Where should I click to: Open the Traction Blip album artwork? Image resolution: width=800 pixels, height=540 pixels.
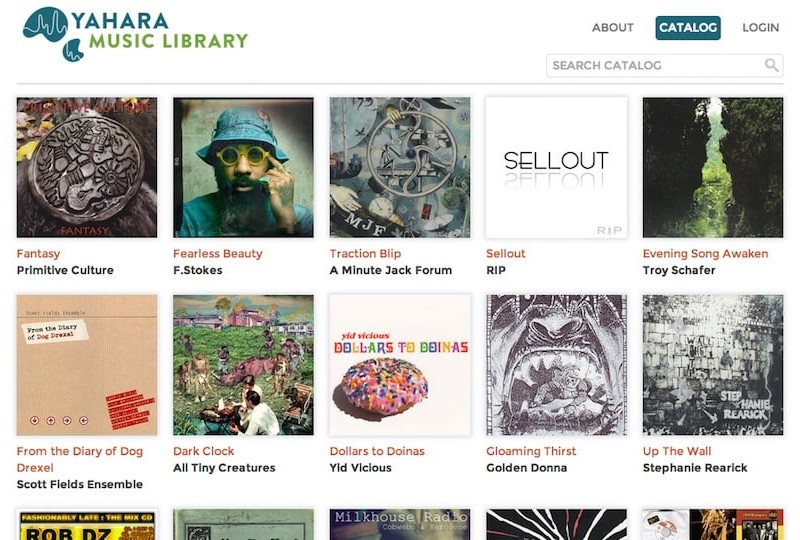400,167
